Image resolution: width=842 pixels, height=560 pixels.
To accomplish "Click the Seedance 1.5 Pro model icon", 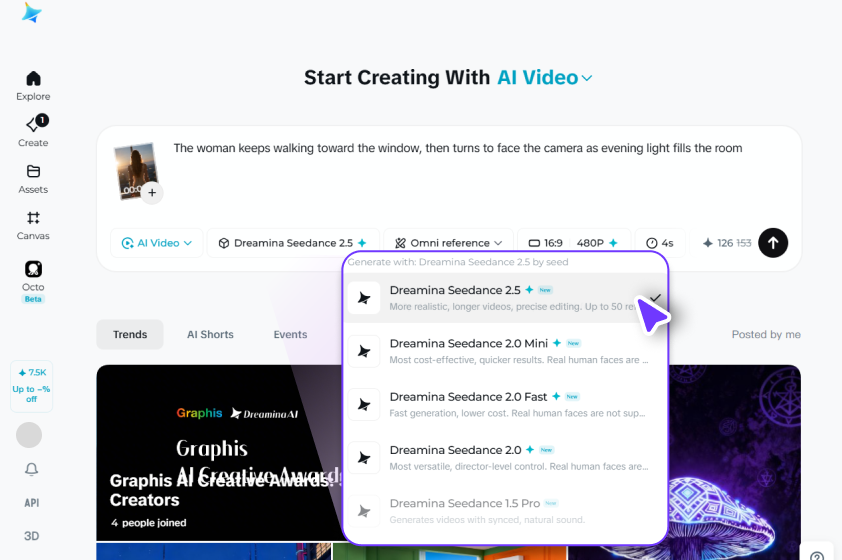I will coord(364,511).
